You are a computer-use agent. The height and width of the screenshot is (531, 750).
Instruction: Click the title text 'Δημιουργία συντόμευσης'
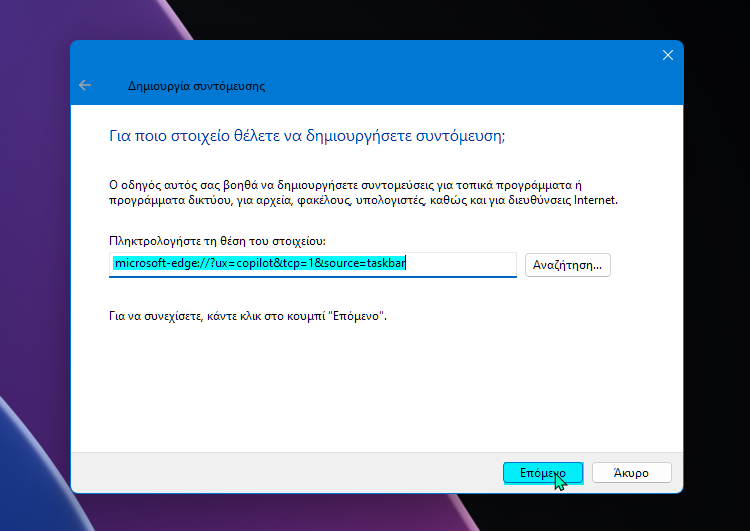coord(197,87)
